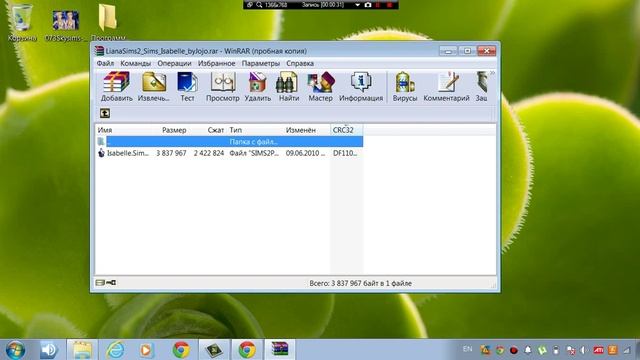The width and height of the screenshot is (640, 360).
Task: Open the Справка menu
Action: (300, 63)
